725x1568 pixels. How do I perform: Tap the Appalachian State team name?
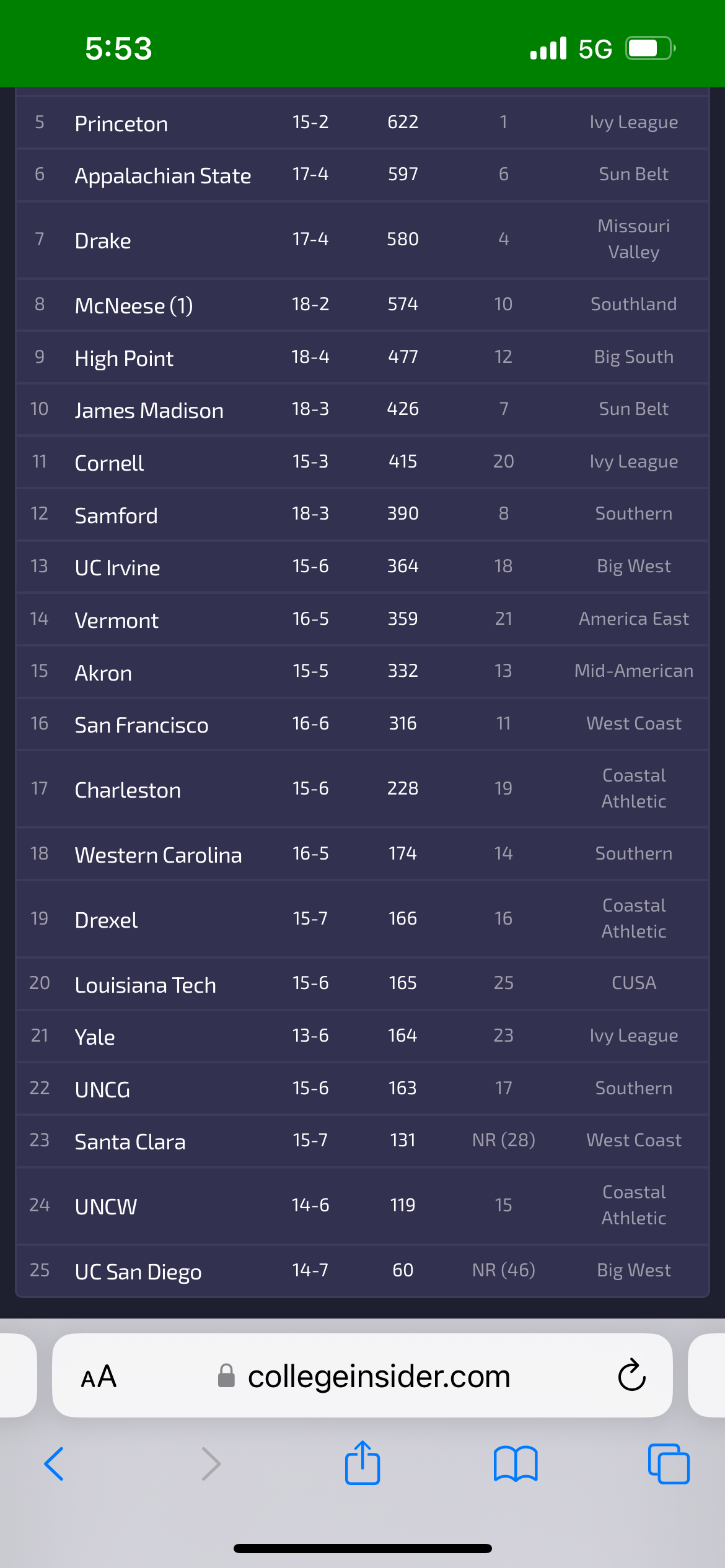[x=163, y=176]
